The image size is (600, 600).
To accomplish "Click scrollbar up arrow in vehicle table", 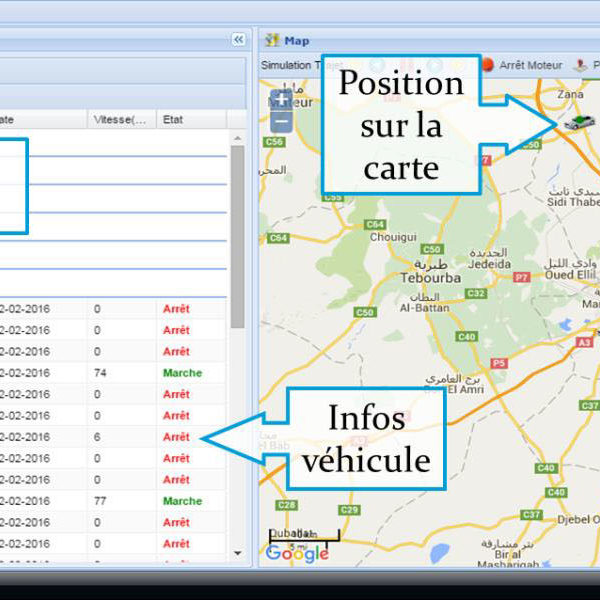I will 237,139.
